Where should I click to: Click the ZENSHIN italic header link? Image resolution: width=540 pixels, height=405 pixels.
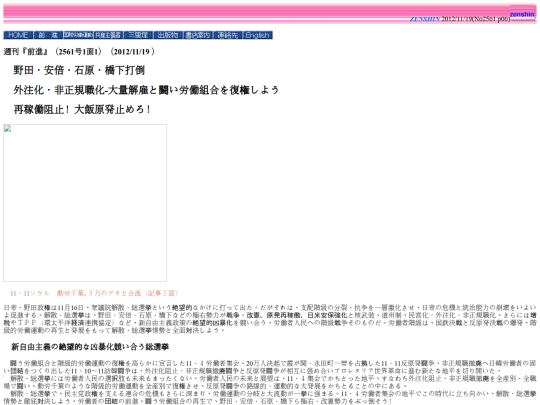[x=425, y=19]
